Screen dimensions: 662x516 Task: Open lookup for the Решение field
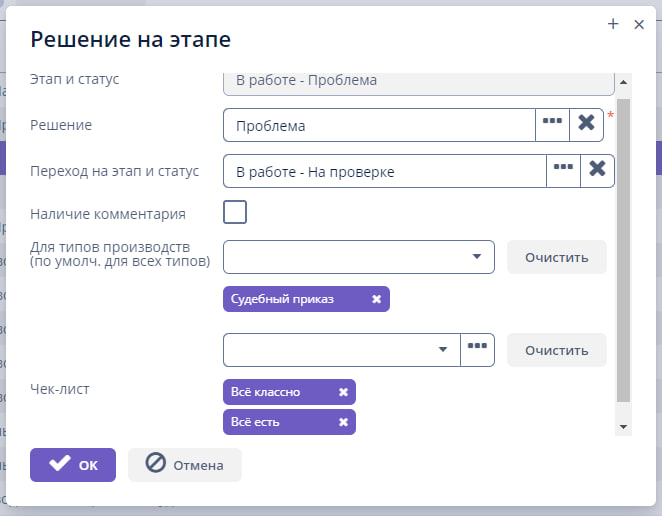click(x=552, y=125)
